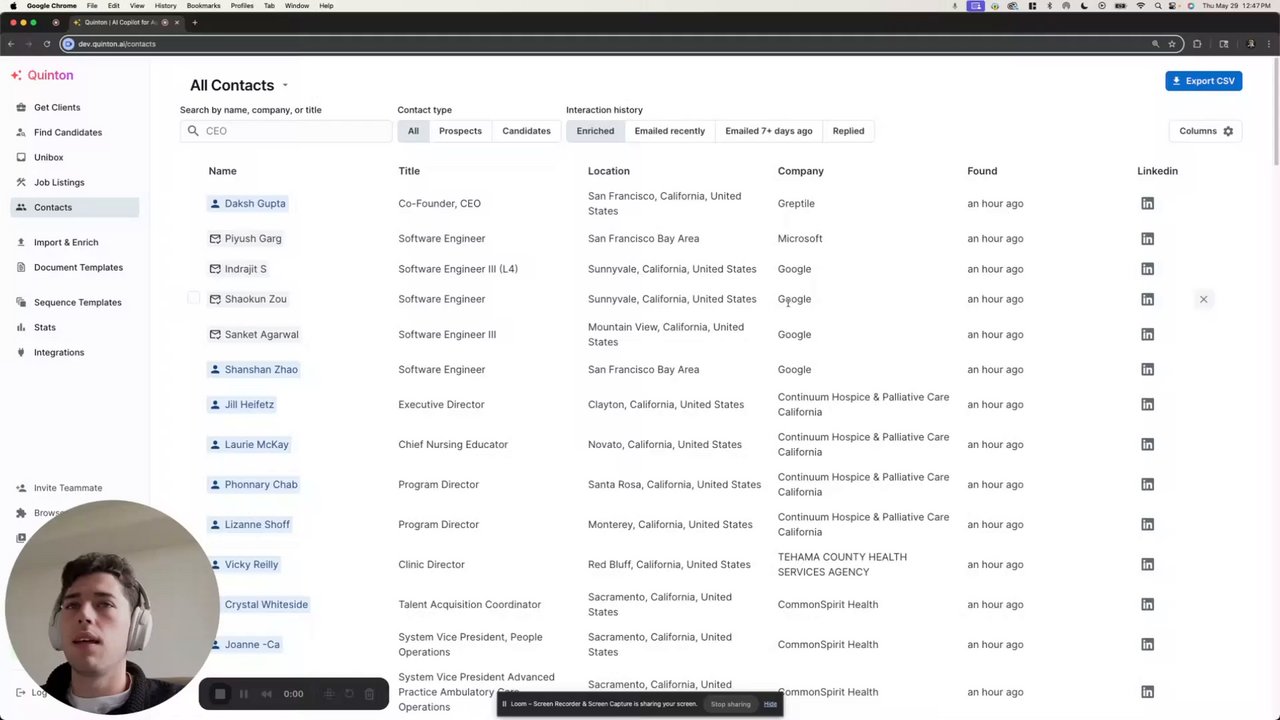Open LinkedIn profile for Shanshan Zhao
1280x720 pixels.
(1147, 369)
